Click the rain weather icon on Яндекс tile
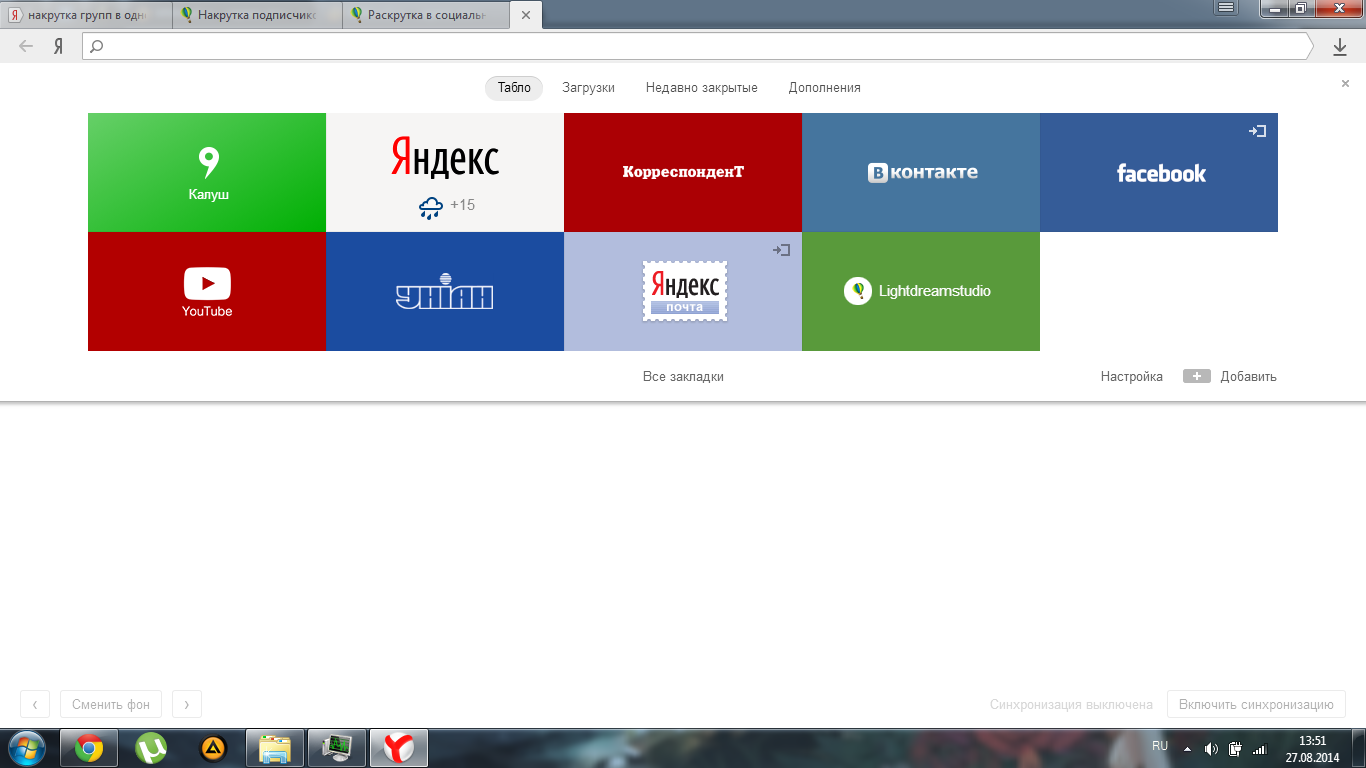The height and width of the screenshot is (768, 1366). pyautogui.click(x=431, y=207)
